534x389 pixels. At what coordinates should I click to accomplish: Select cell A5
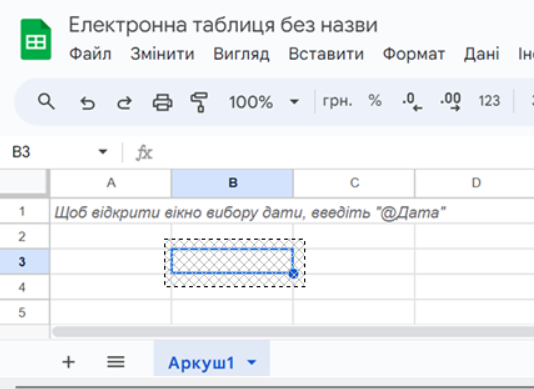click(111, 312)
